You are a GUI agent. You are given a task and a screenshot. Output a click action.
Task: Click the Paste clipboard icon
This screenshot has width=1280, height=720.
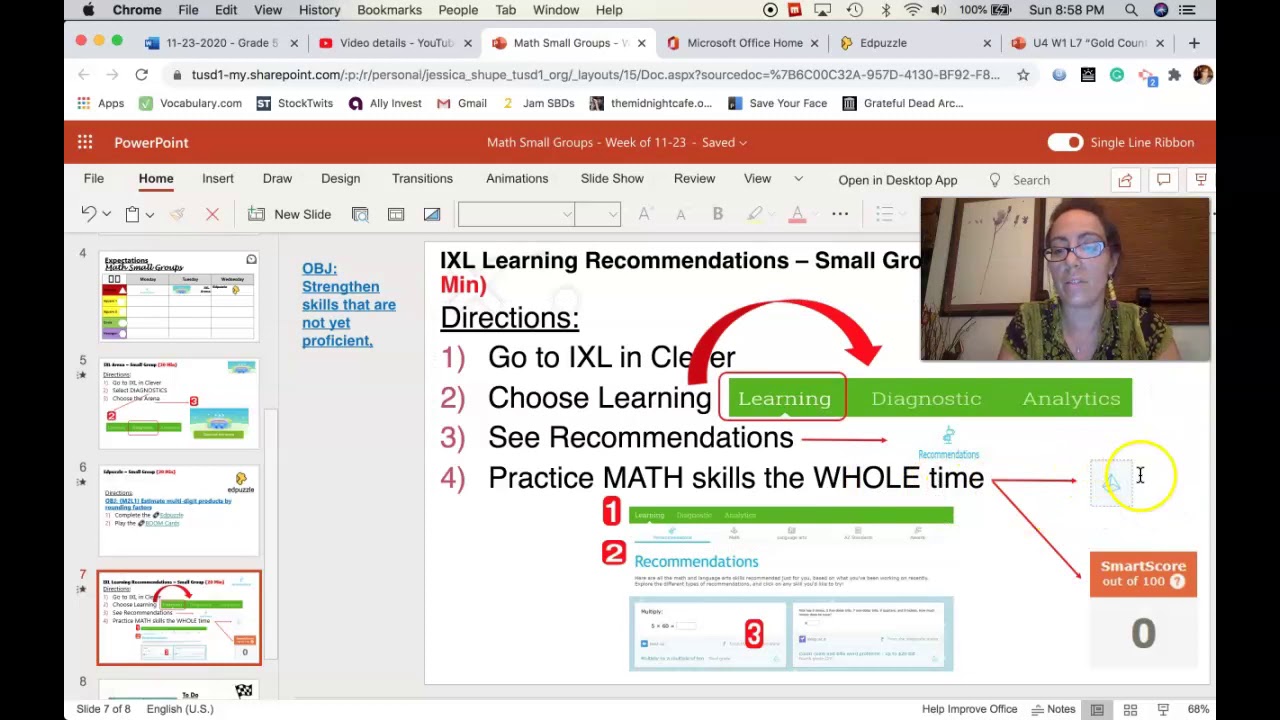tap(132, 214)
